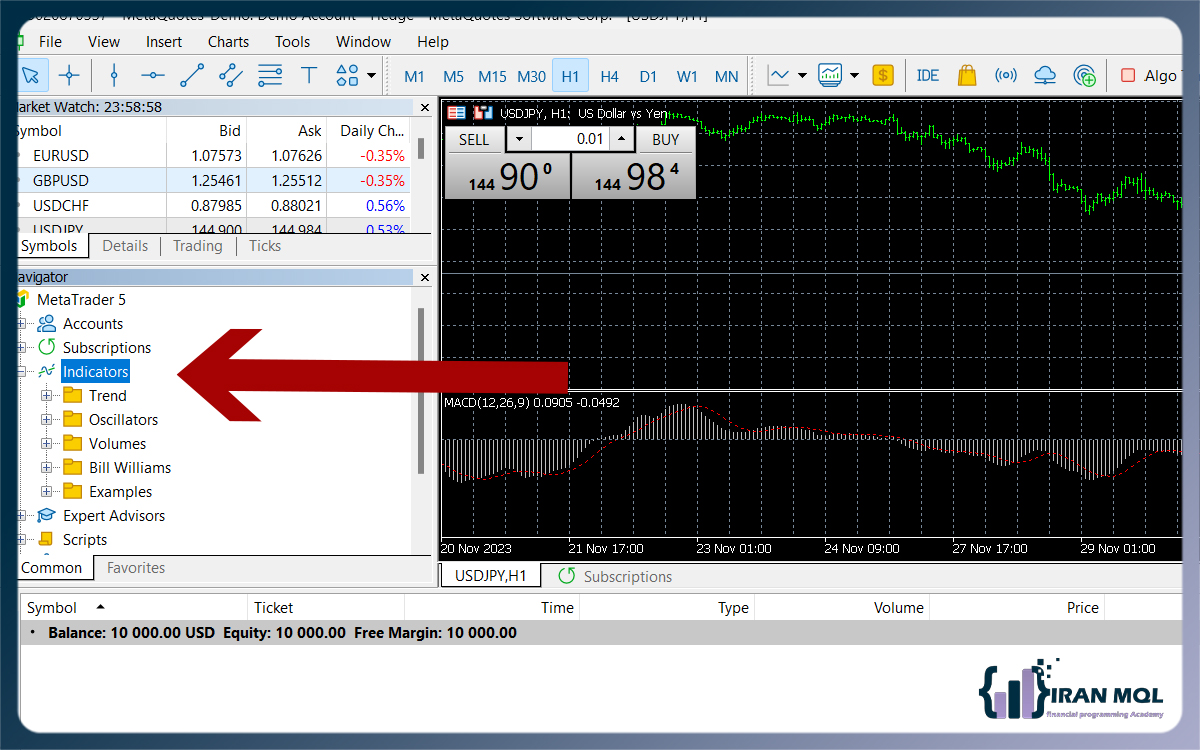Select the EURUSD row in Market Watch
Screen dimensions: 1200x750
coord(213,156)
